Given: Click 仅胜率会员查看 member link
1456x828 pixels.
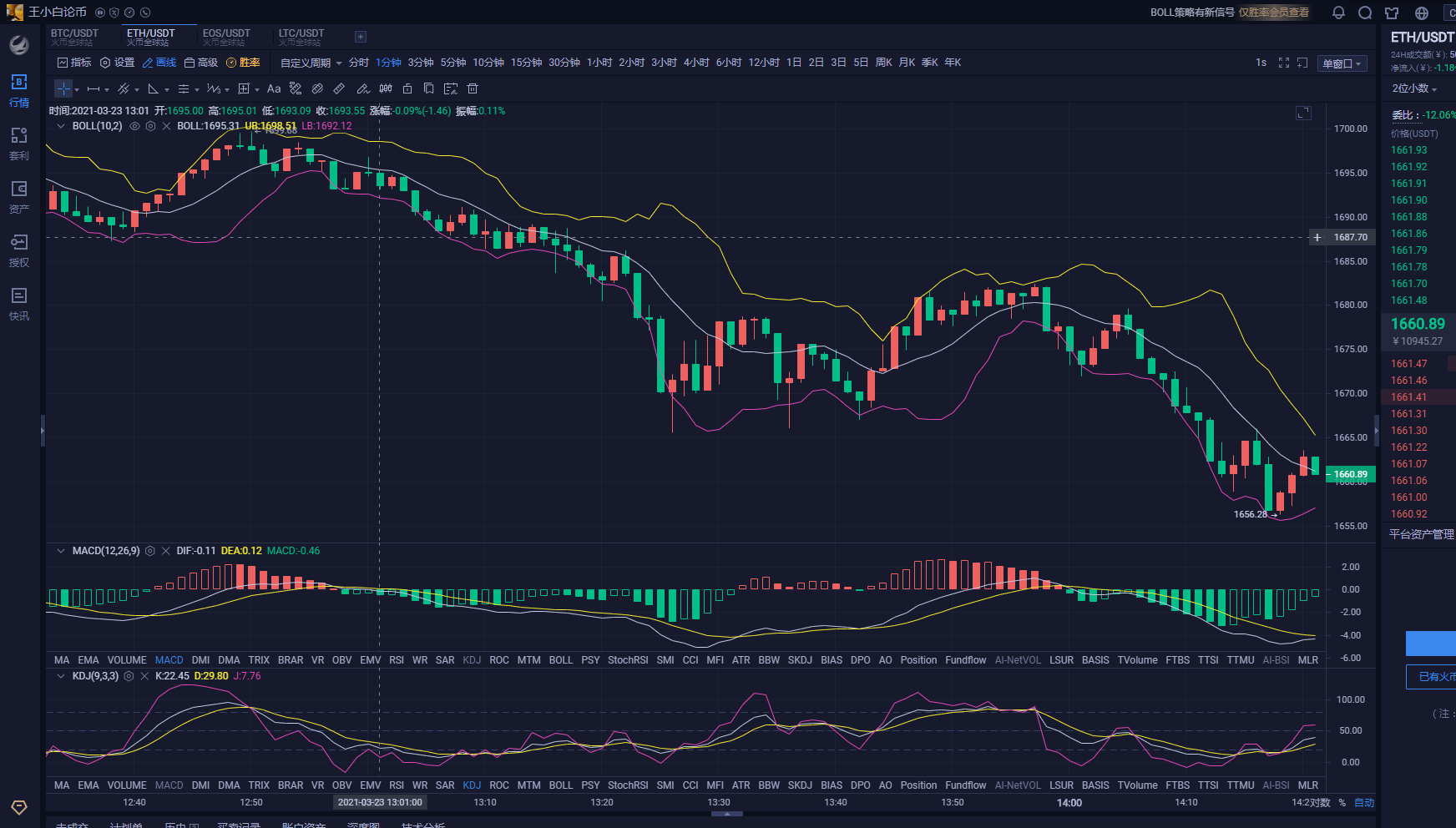Looking at the screenshot, I should [x=1273, y=13].
